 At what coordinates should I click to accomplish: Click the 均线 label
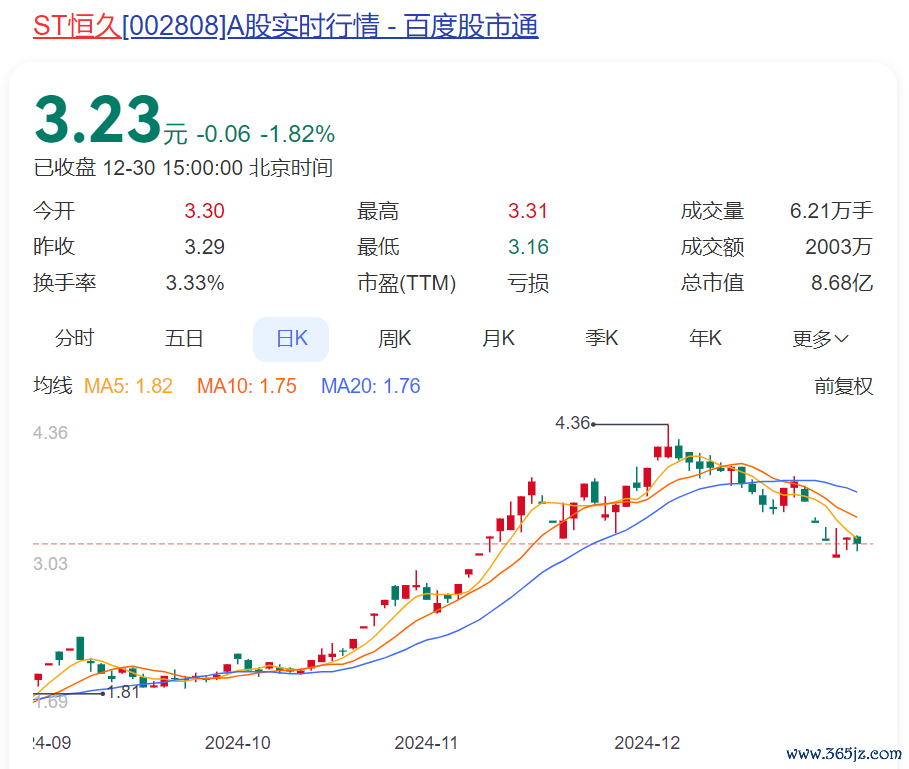pos(53,386)
